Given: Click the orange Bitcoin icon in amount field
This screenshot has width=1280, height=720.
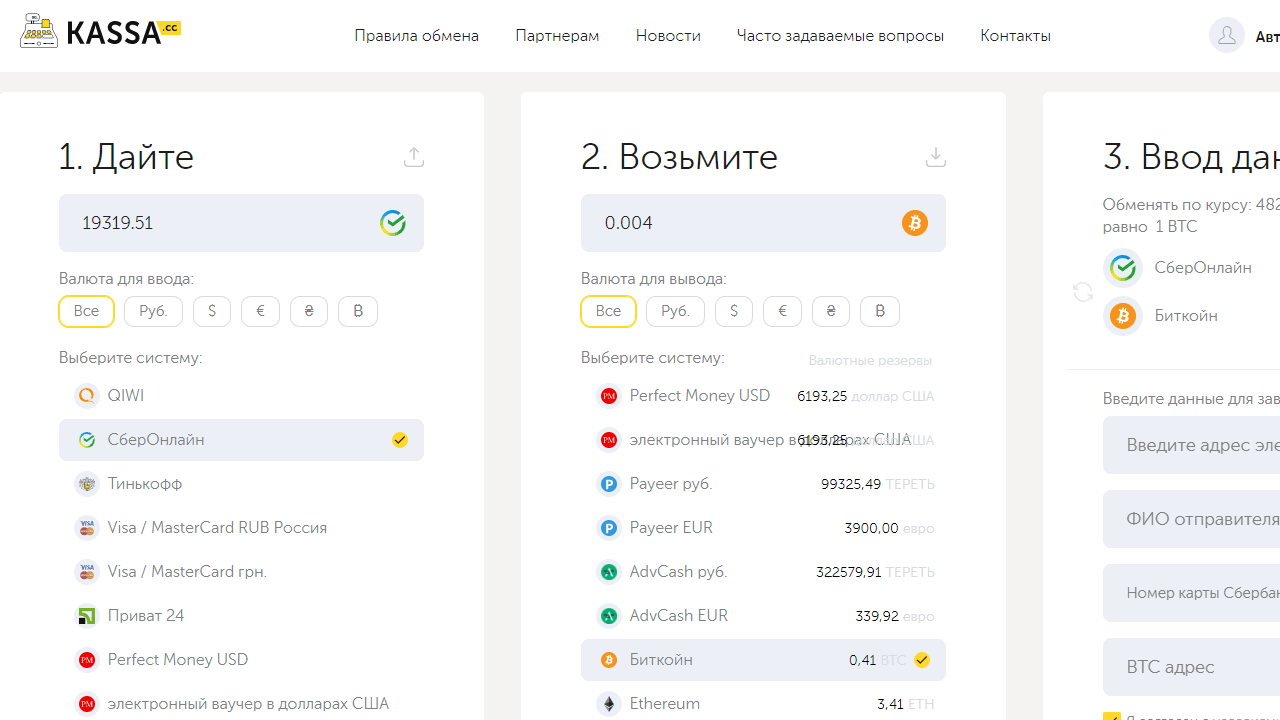Looking at the screenshot, I should (914, 223).
